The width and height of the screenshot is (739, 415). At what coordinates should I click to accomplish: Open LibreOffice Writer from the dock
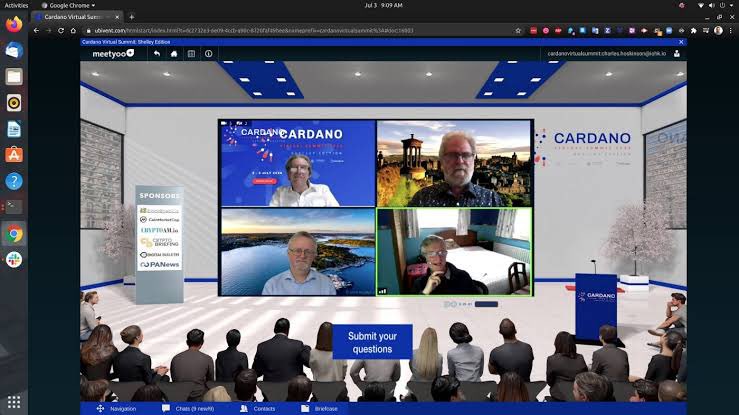click(x=14, y=129)
